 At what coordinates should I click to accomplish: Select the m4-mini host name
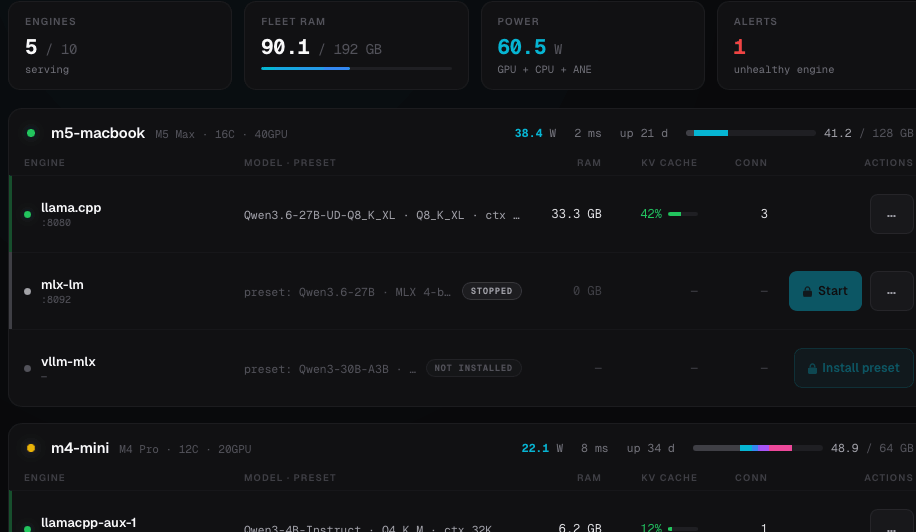pyautogui.click(x=80, y=448)
